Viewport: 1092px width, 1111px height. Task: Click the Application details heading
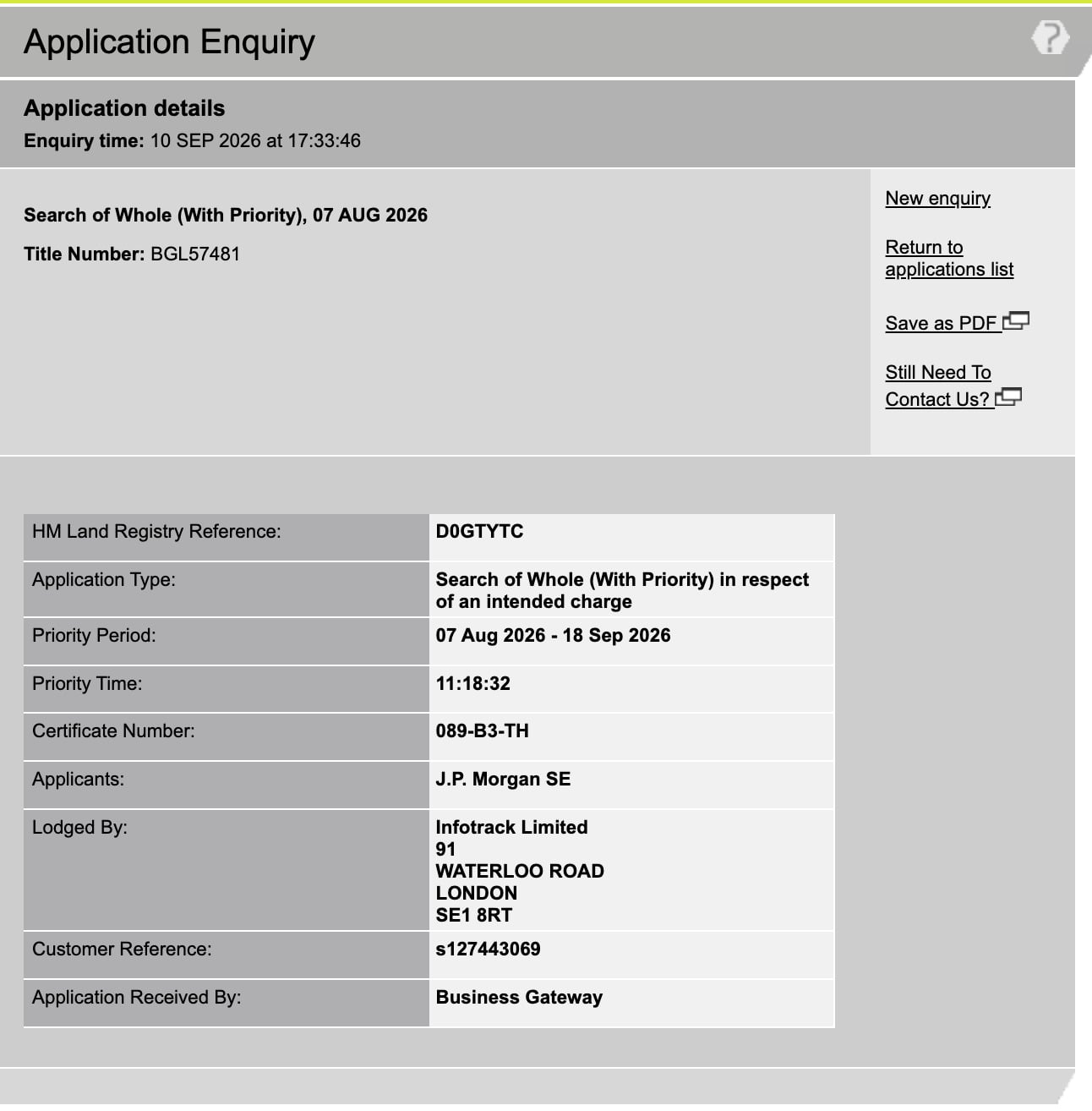click(124, 108)
